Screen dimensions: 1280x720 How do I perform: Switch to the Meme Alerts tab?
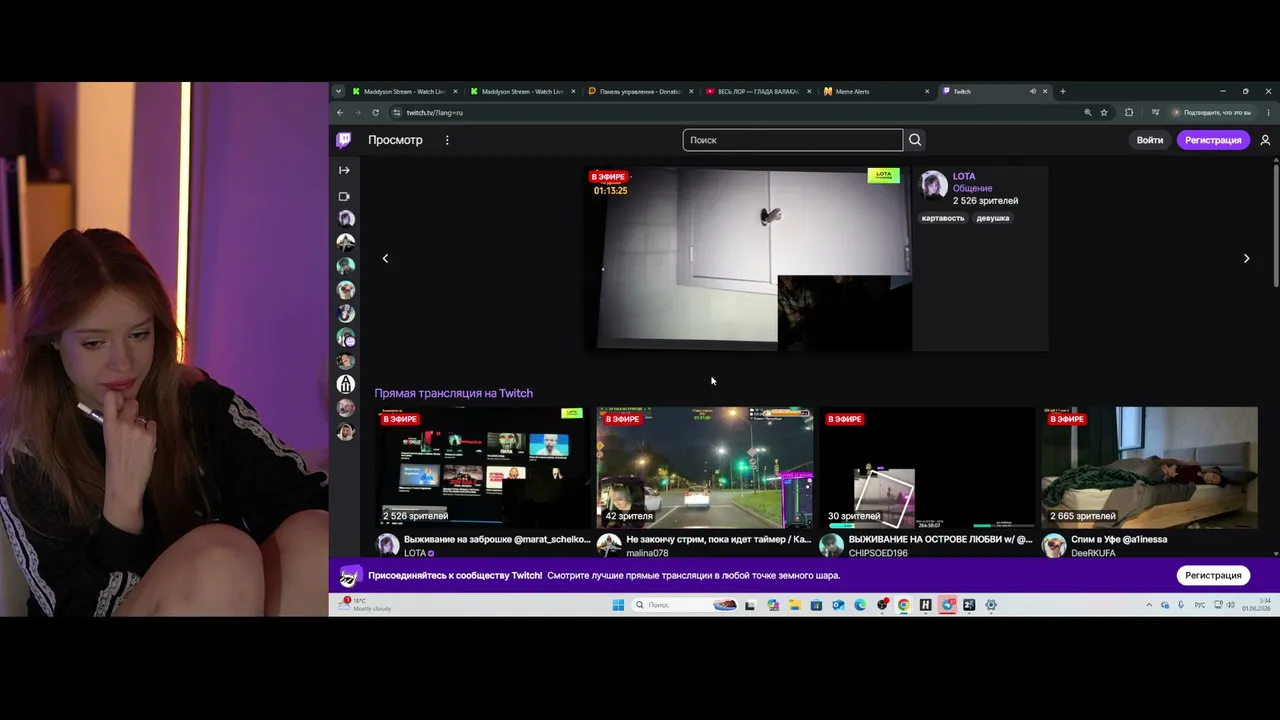click(x=876, y=91)
